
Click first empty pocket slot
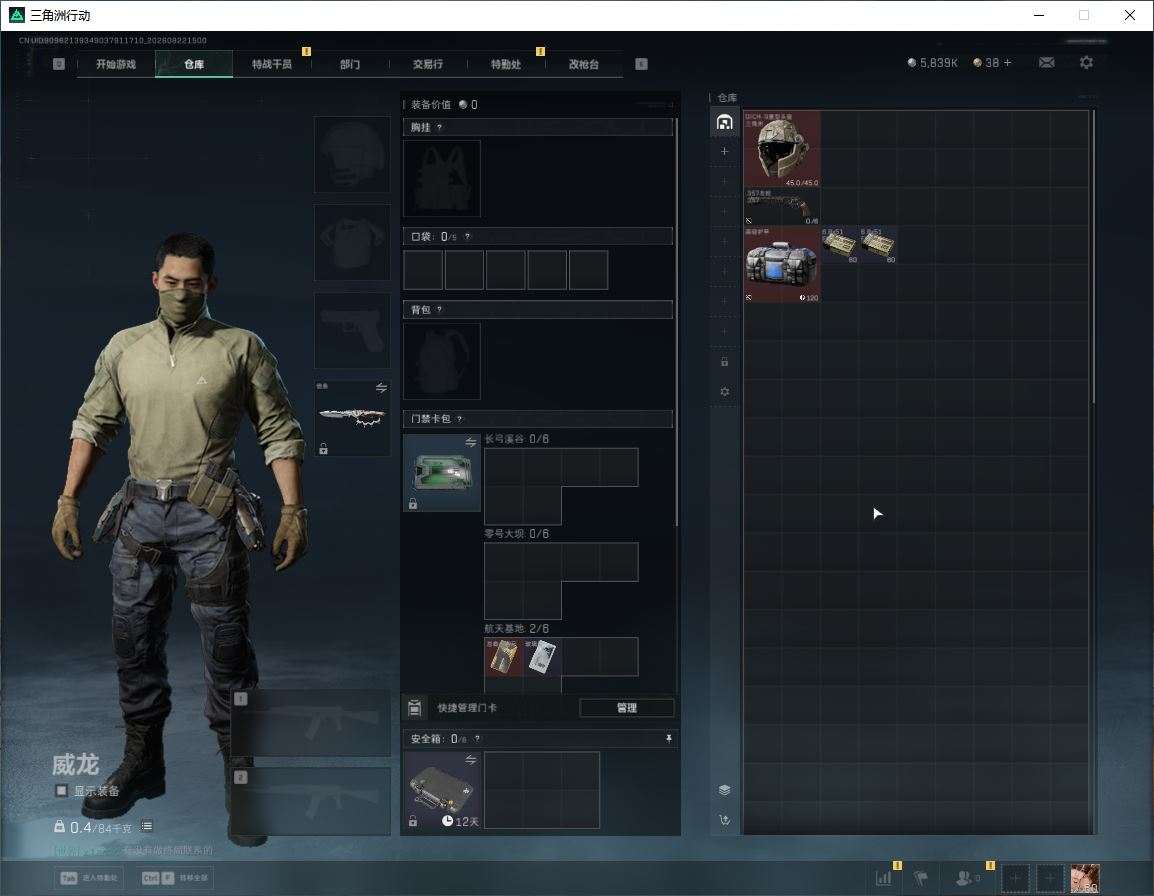423,269
